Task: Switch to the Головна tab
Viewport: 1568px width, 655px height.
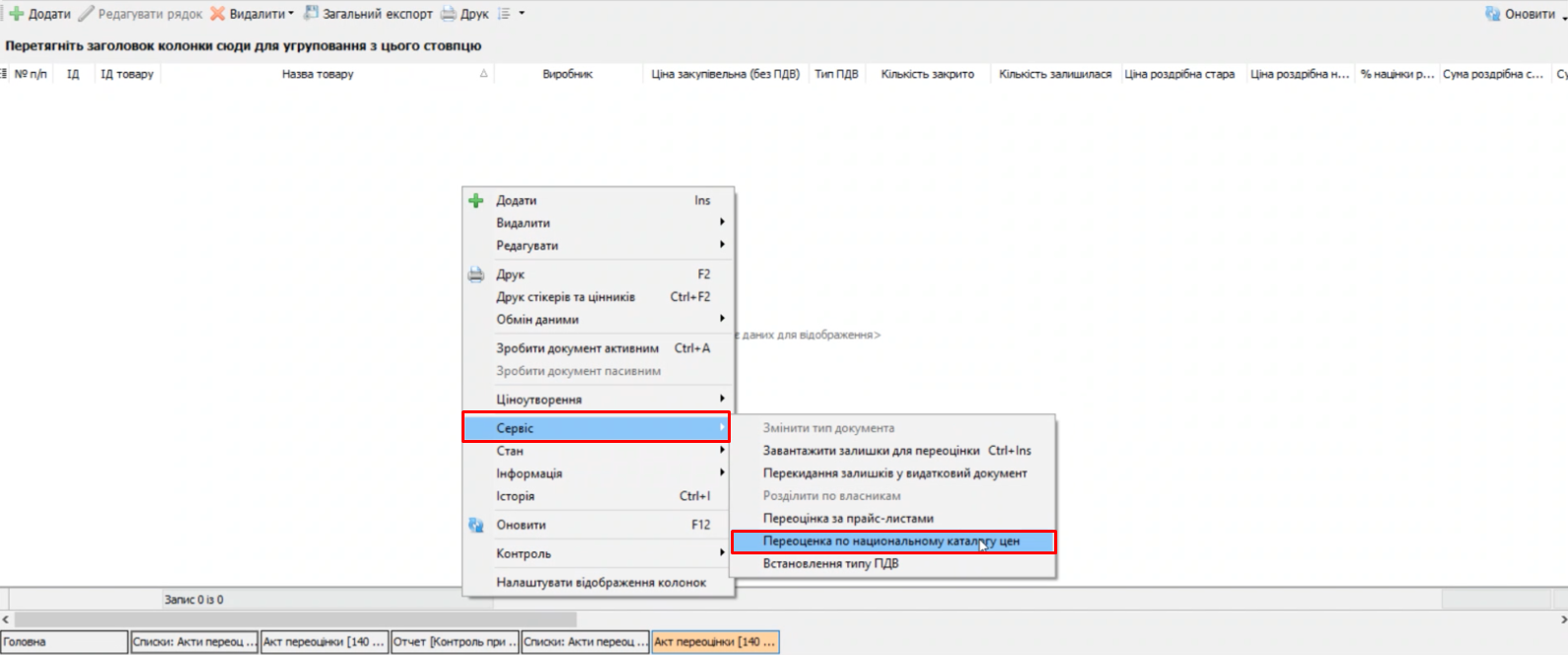Action: pyautogui.click(x=64, y=642)
